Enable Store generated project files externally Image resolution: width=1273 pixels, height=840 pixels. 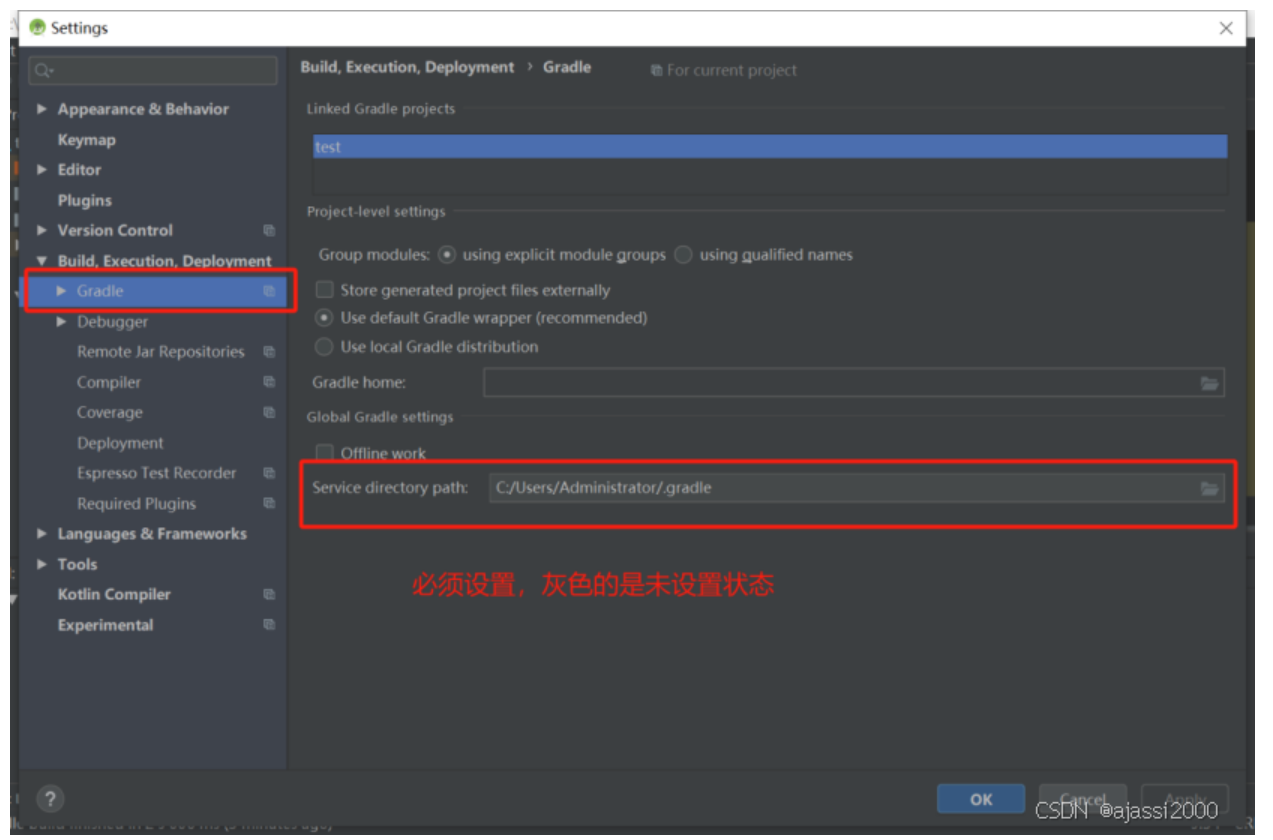tap(324, 290)
